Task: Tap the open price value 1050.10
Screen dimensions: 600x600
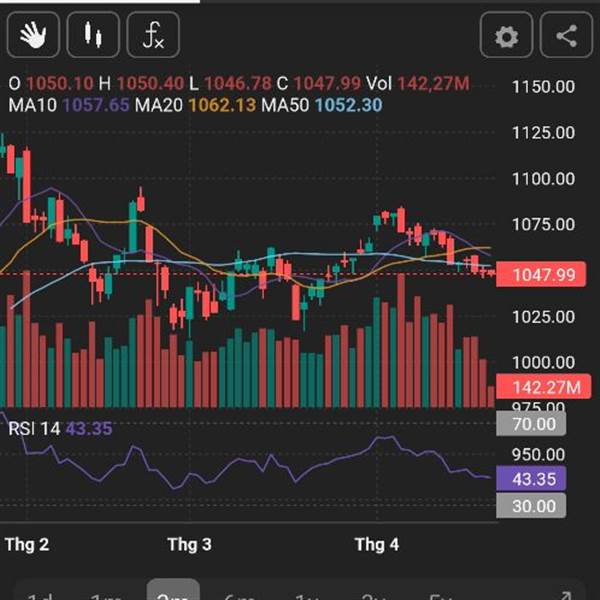Action: click(x=60, y=83)
